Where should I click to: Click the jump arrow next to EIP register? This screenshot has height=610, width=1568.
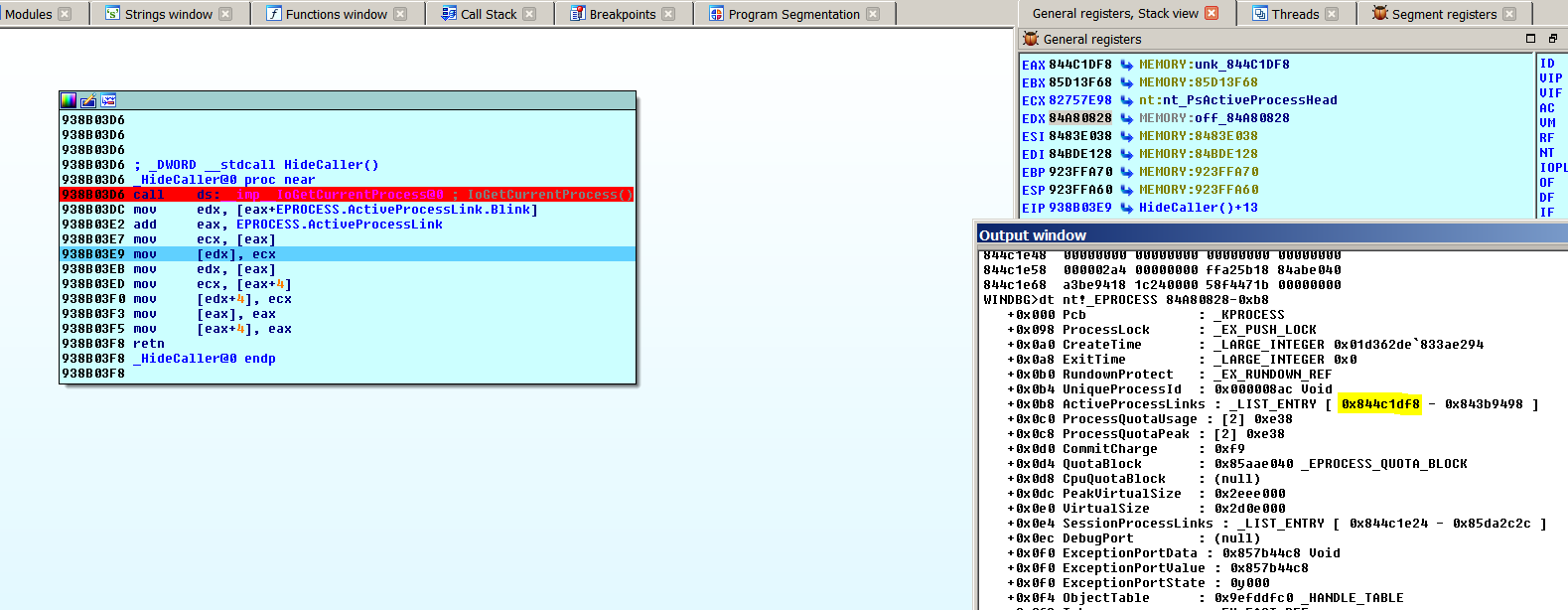click(x=1127, y=208)
